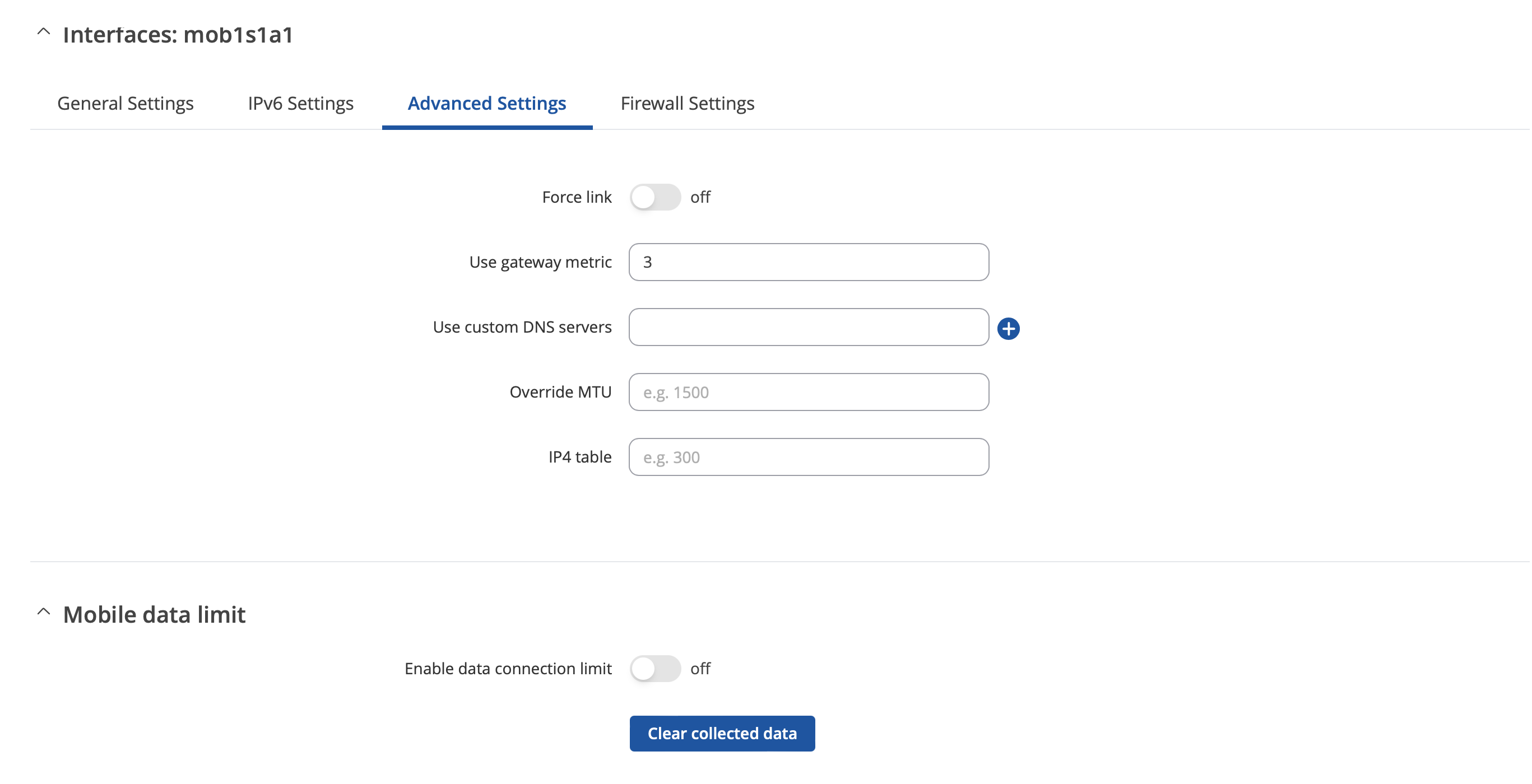Screen dimensions: 1532x784
Task: Click the Use custom DNS servers label
Action: pyautogui.click(x=522, y=327)
